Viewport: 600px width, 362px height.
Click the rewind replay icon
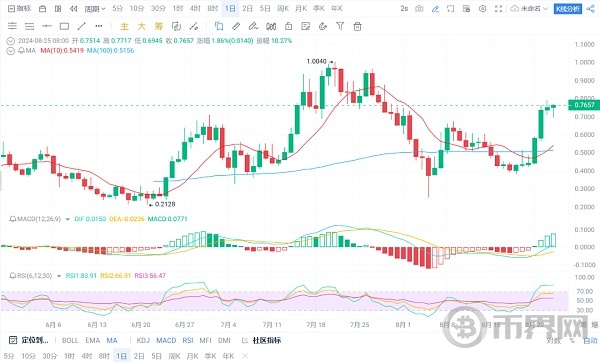(x=74, y=8)
